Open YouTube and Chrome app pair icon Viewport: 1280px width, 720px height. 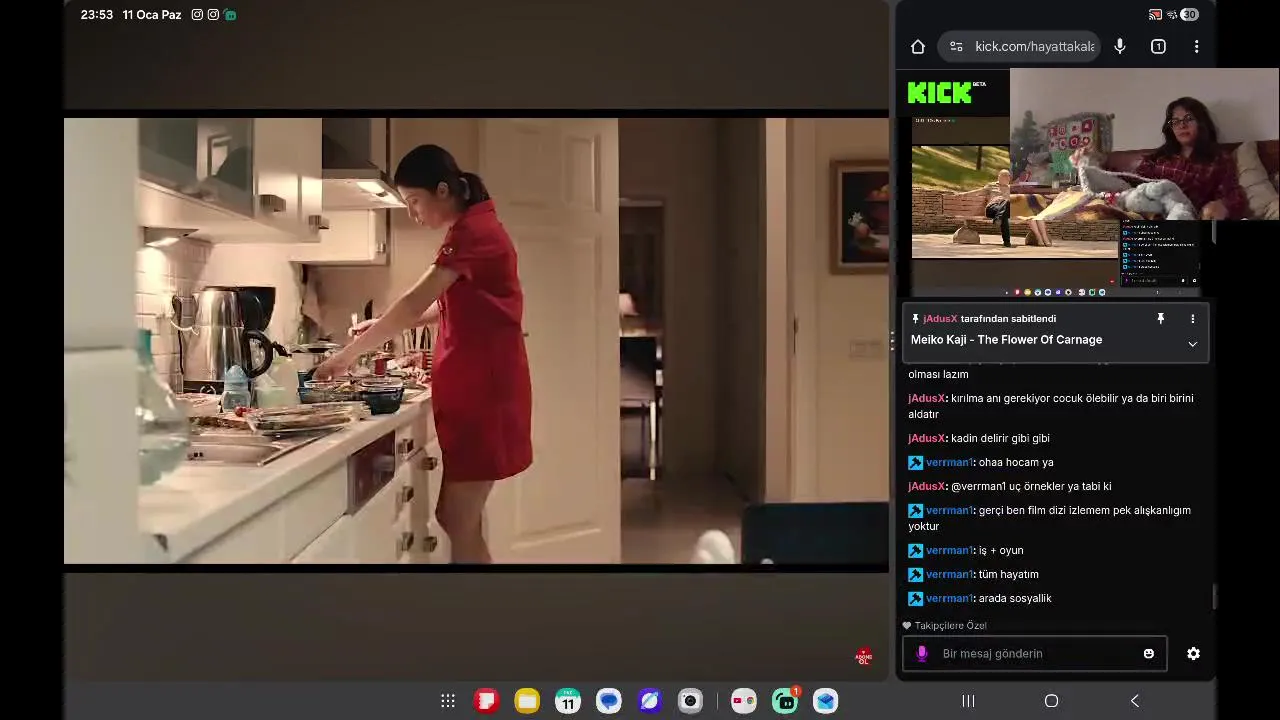coord(743,701)
